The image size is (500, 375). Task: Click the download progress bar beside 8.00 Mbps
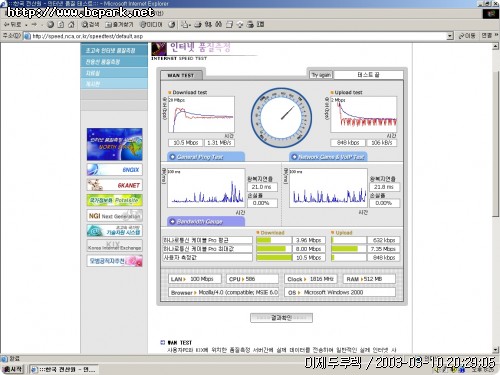(x=274, y=249)
